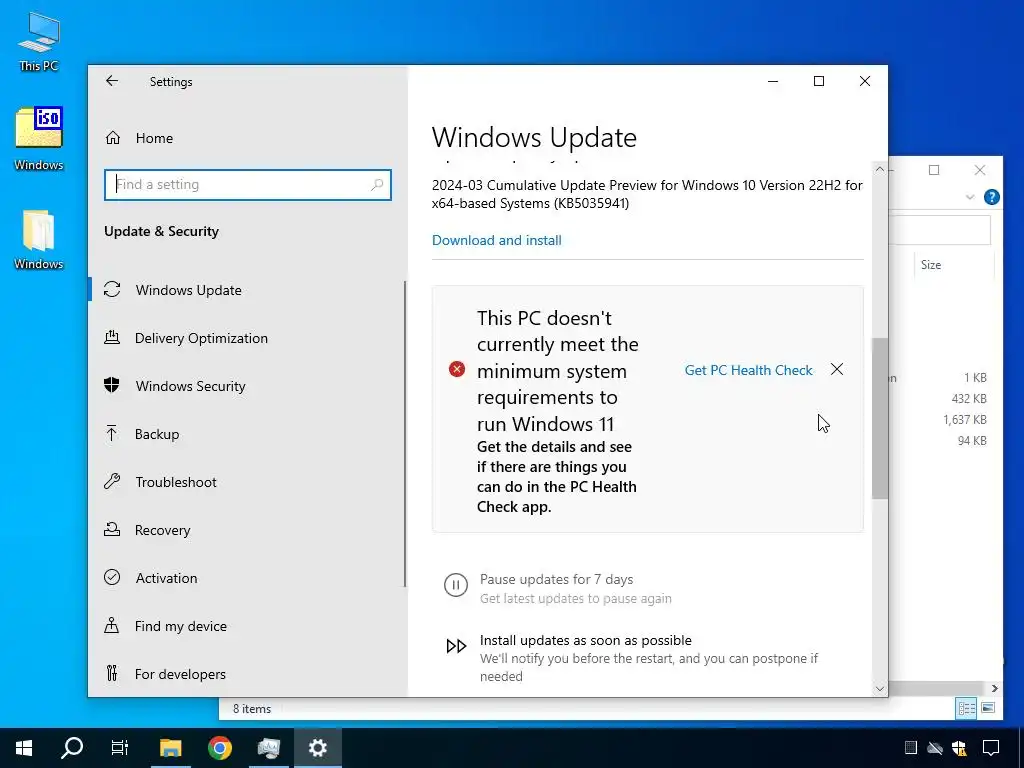Screen dimensions: 1024x768
Task: Click the pause circle icon
Action: click(x=456, y=584)
